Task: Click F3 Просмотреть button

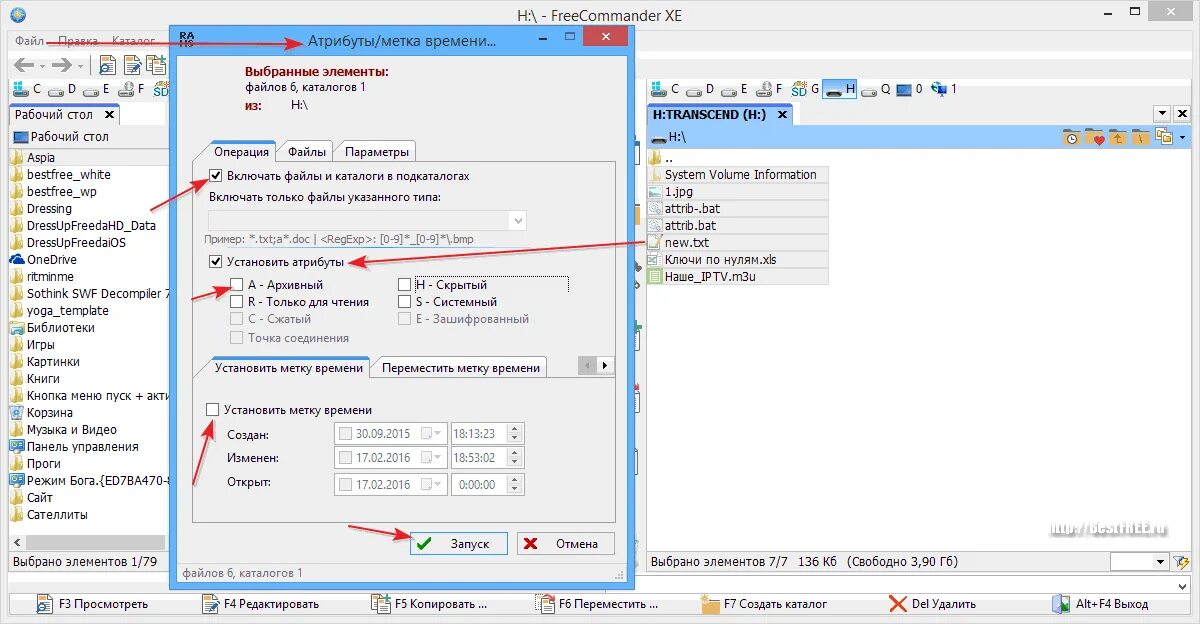Action: coord(91,604)
